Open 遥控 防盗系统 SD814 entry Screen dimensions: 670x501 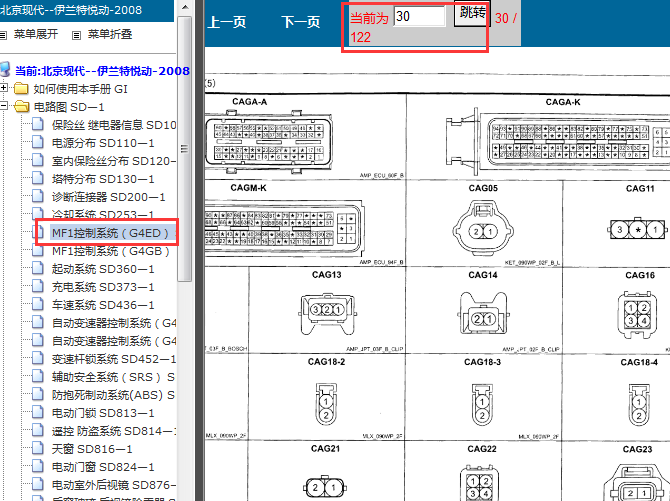click(x=114, y=431)
